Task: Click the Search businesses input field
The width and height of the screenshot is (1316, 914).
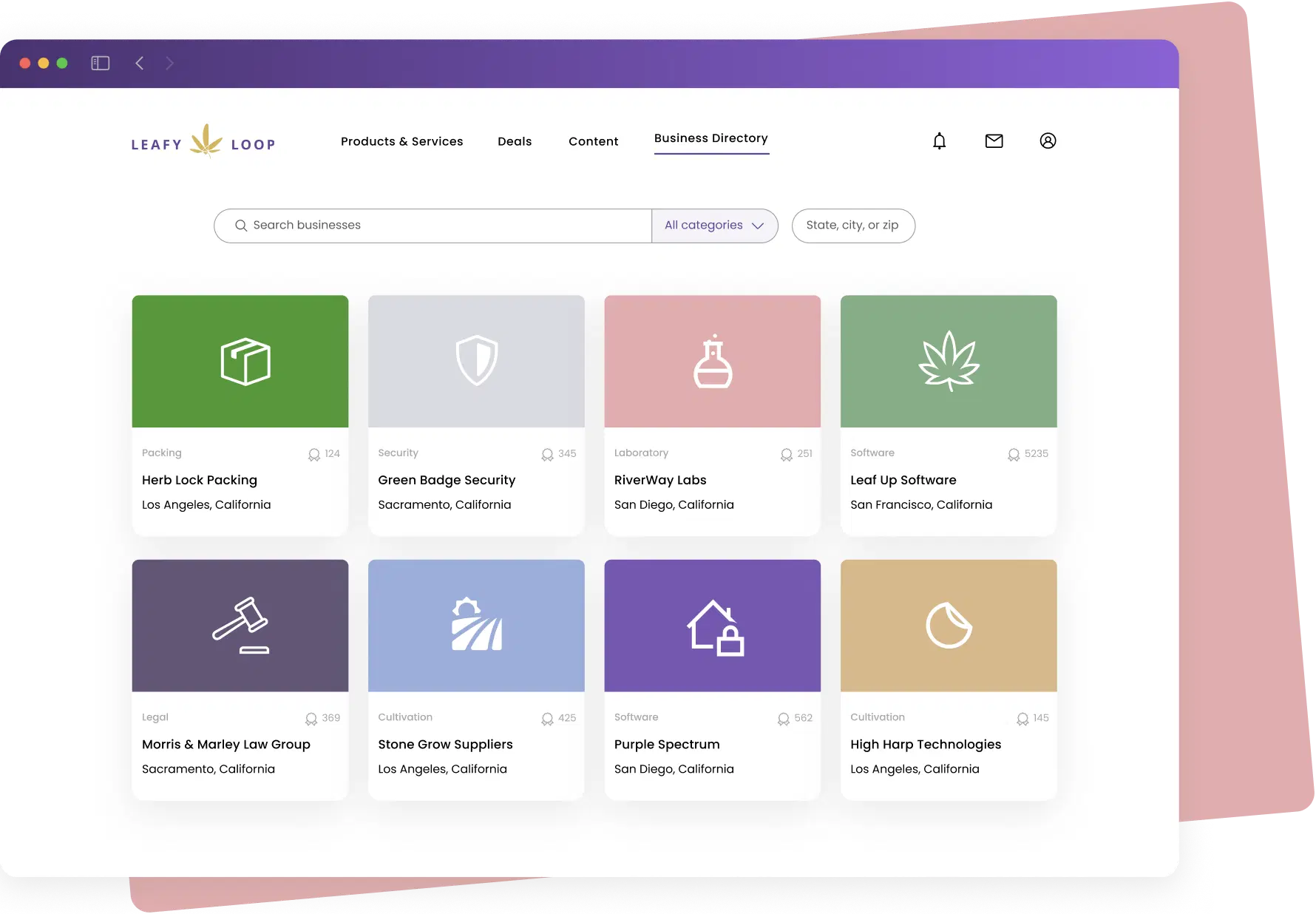Action: pos(444,226)
